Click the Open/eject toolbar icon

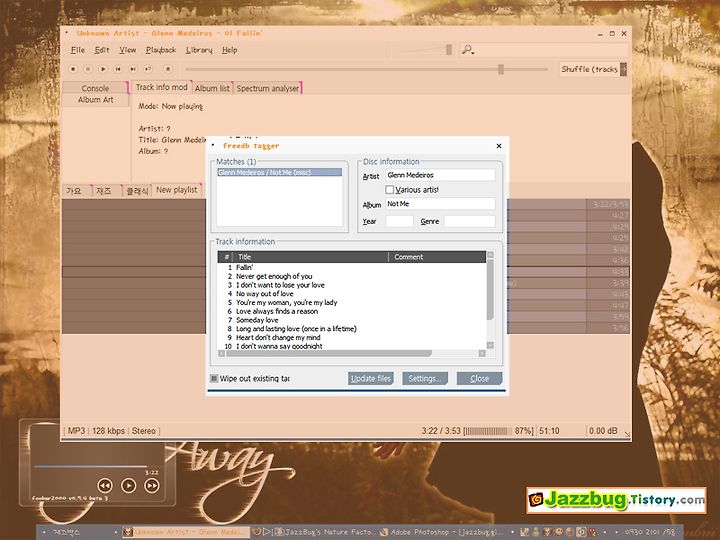click(168, 69)
